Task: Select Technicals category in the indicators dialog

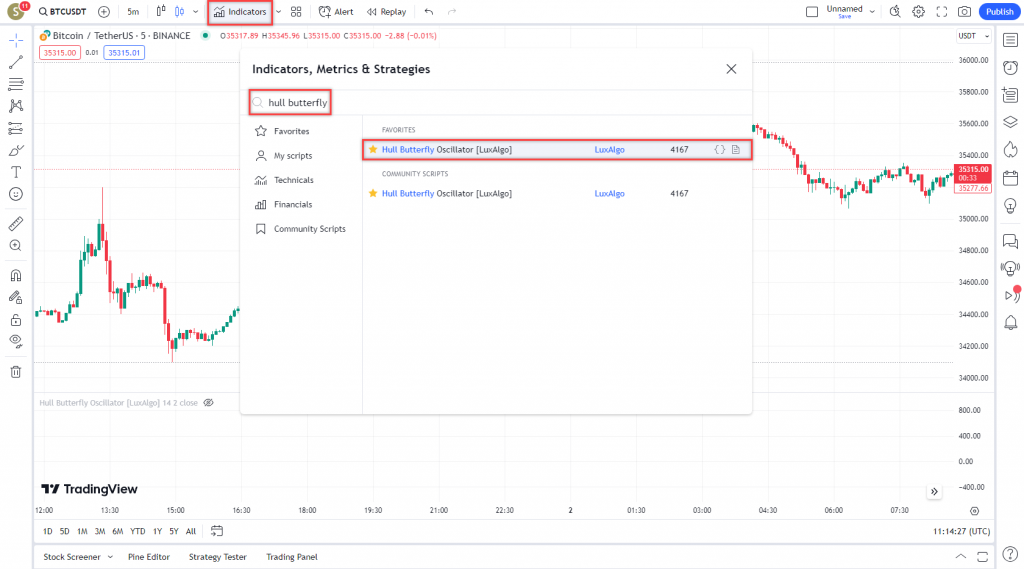Action: click(293, 180)
